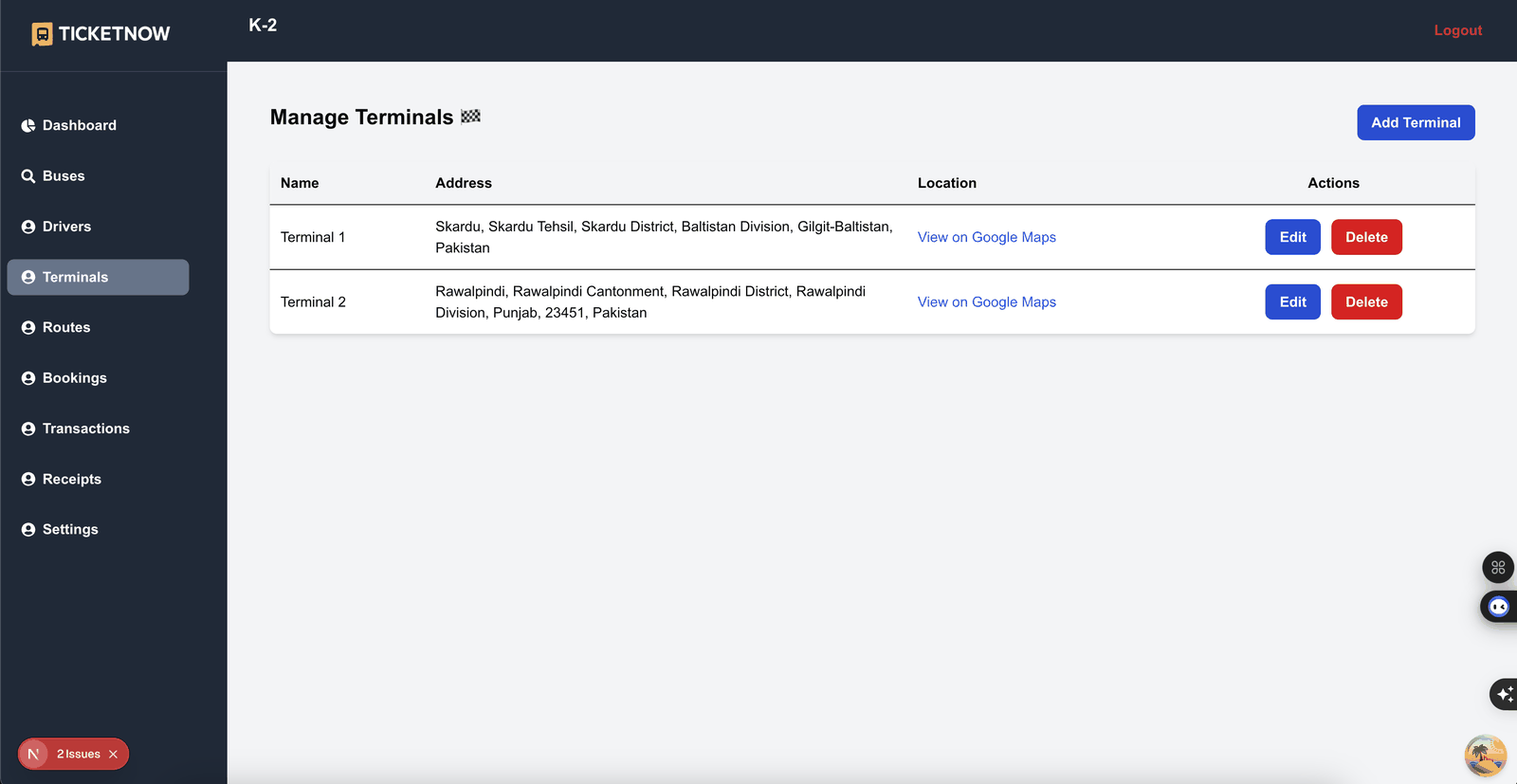Click the Drivers user icon
This screenshot has height=784, width=1517.
pos(28,227)
